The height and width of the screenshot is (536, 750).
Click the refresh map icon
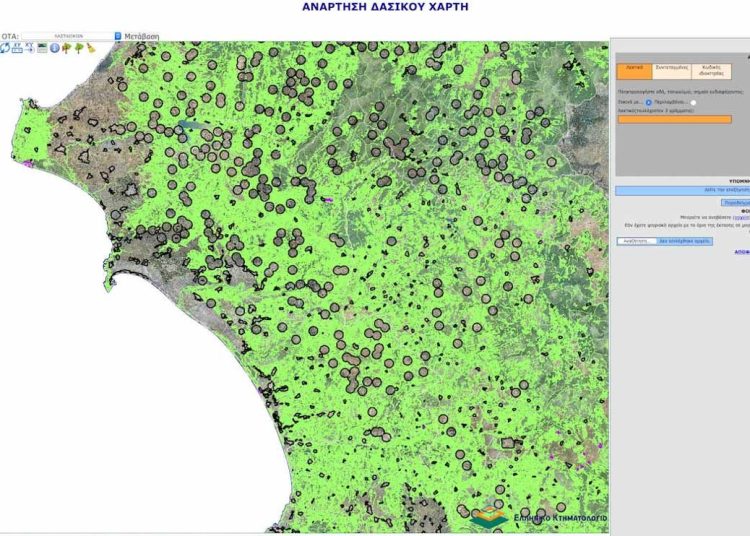(x=5, y=48)
